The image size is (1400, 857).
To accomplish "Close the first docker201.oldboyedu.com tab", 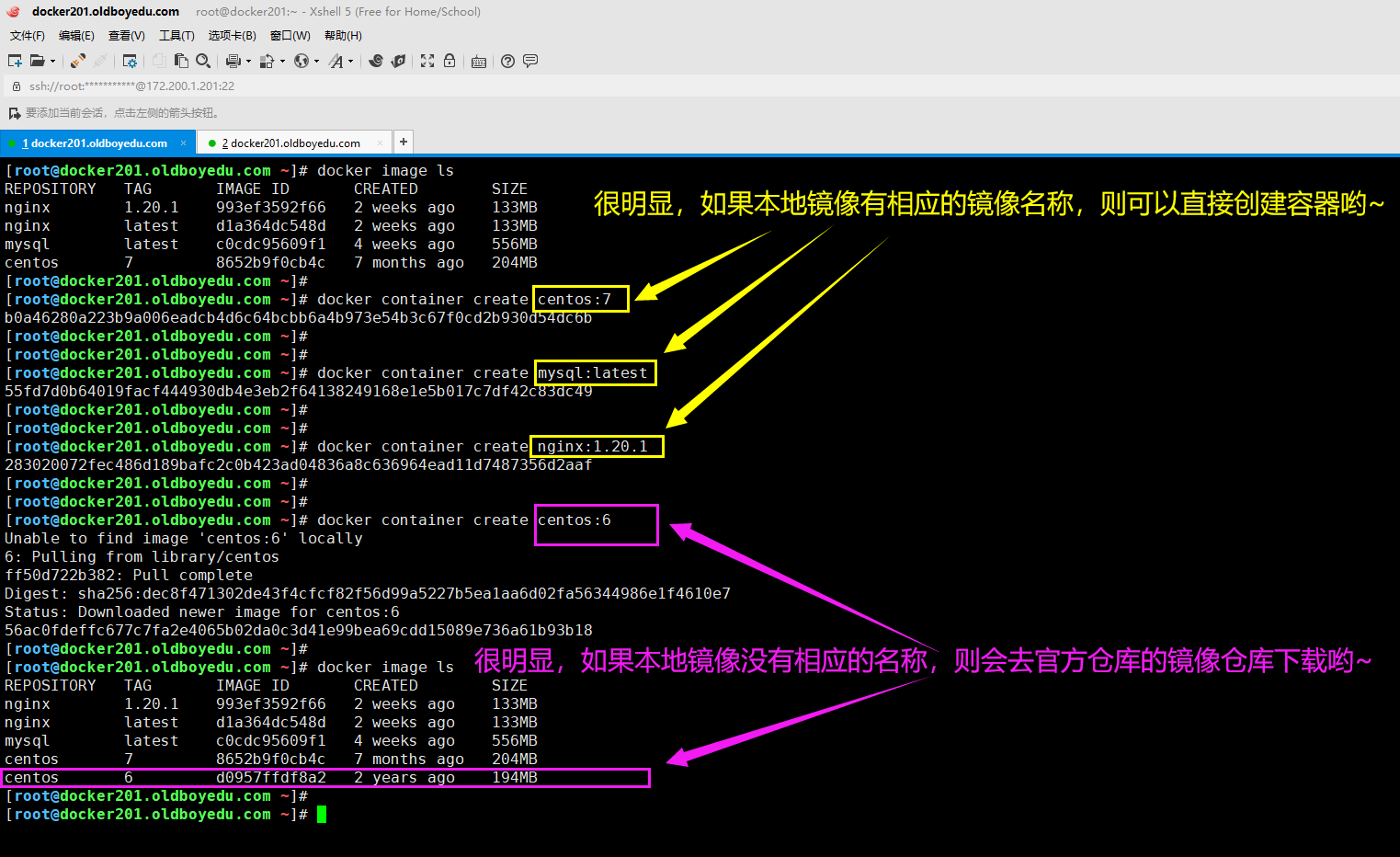I will click(x=183, y=143).
